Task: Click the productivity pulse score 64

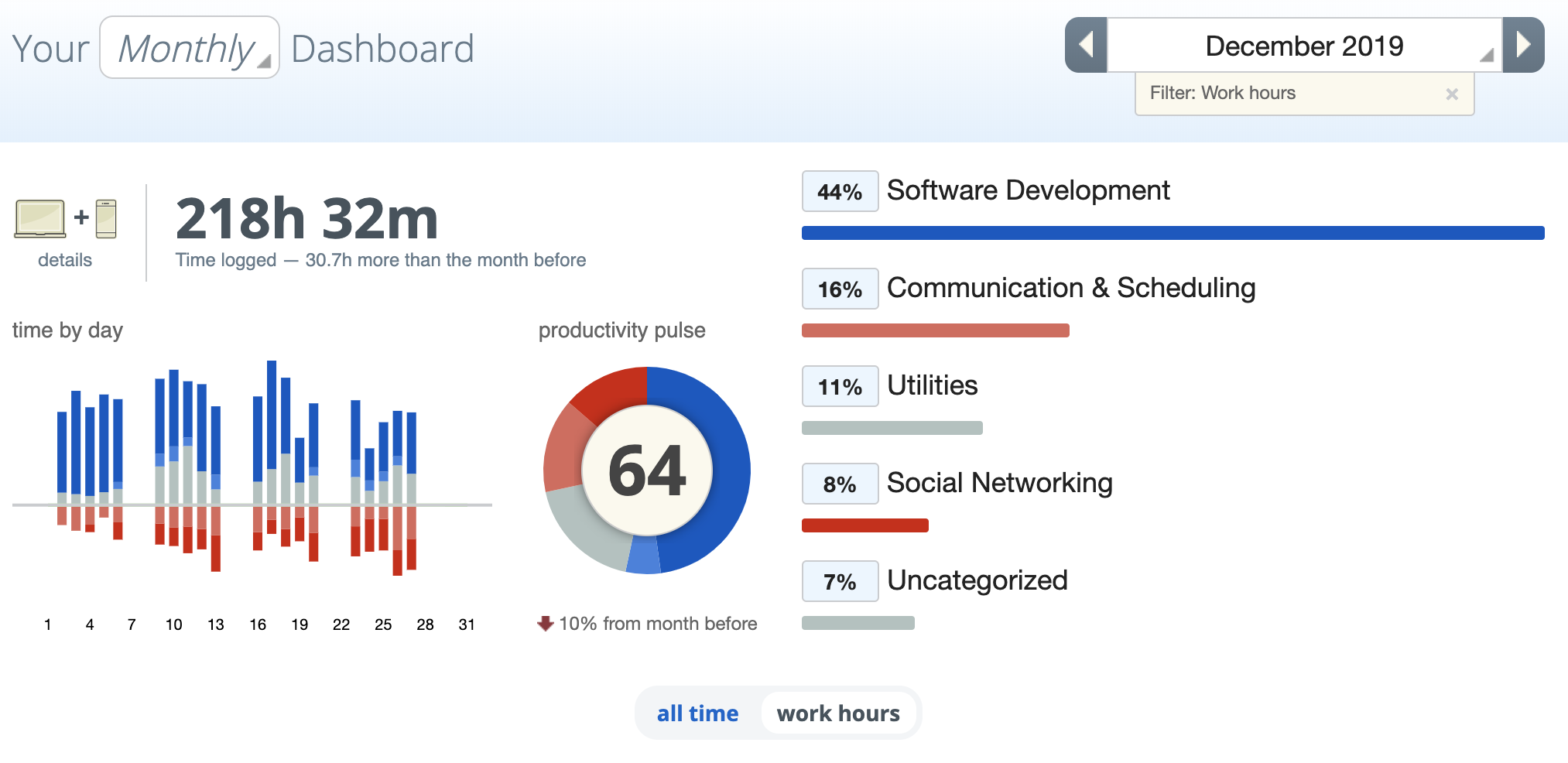Action: 647,470
